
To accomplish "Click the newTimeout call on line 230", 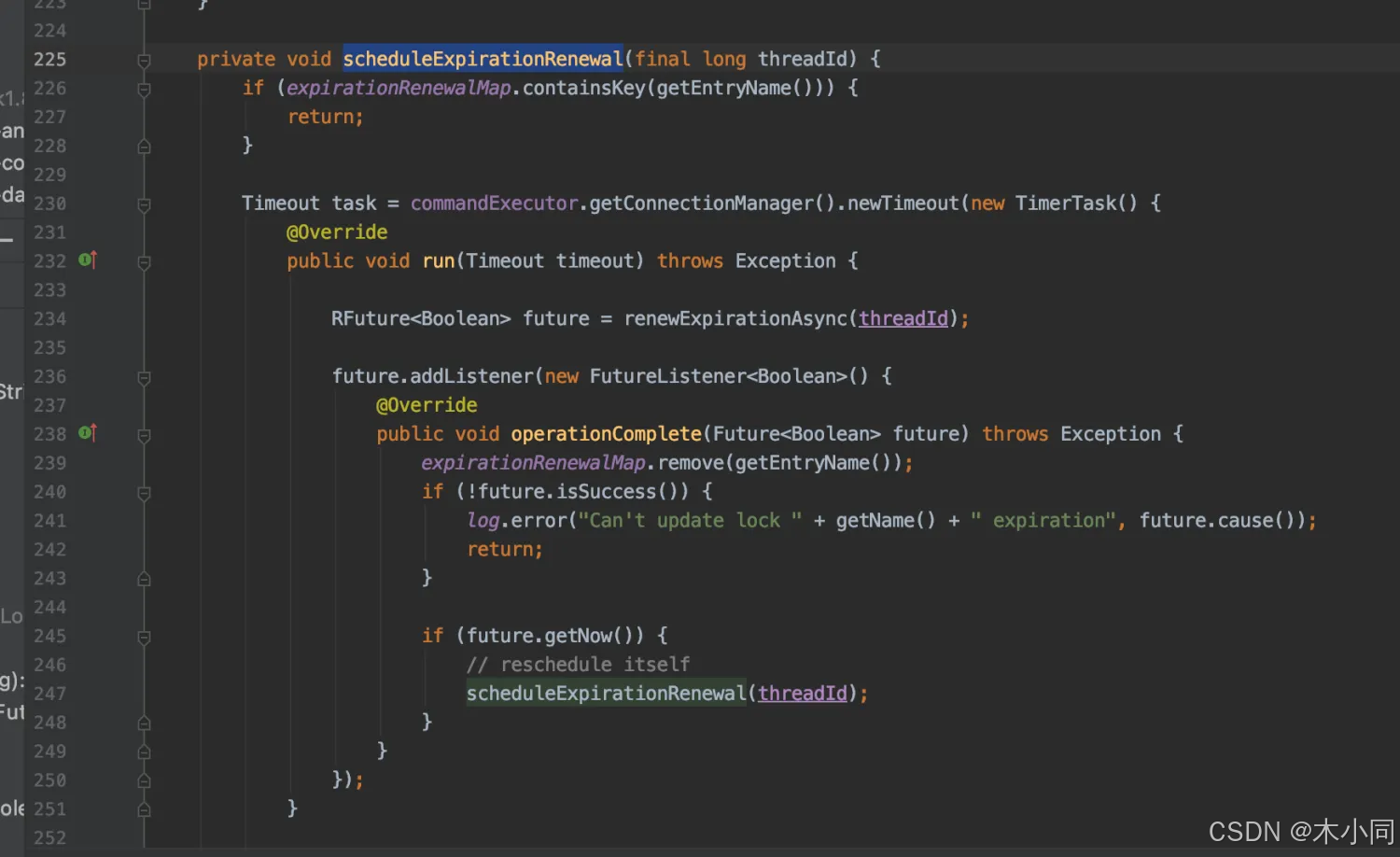I will point(903,204).
